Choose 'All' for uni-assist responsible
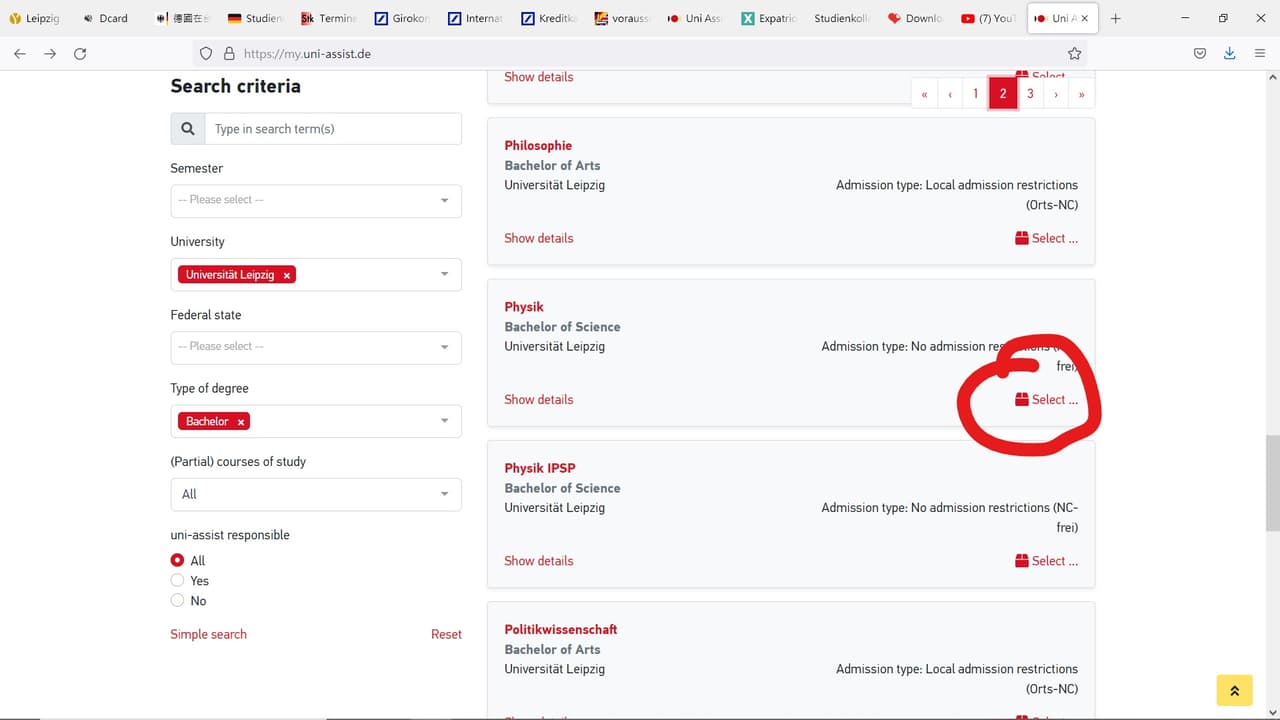This screenshot has width=1280, height=720. [x=177, y=561]
